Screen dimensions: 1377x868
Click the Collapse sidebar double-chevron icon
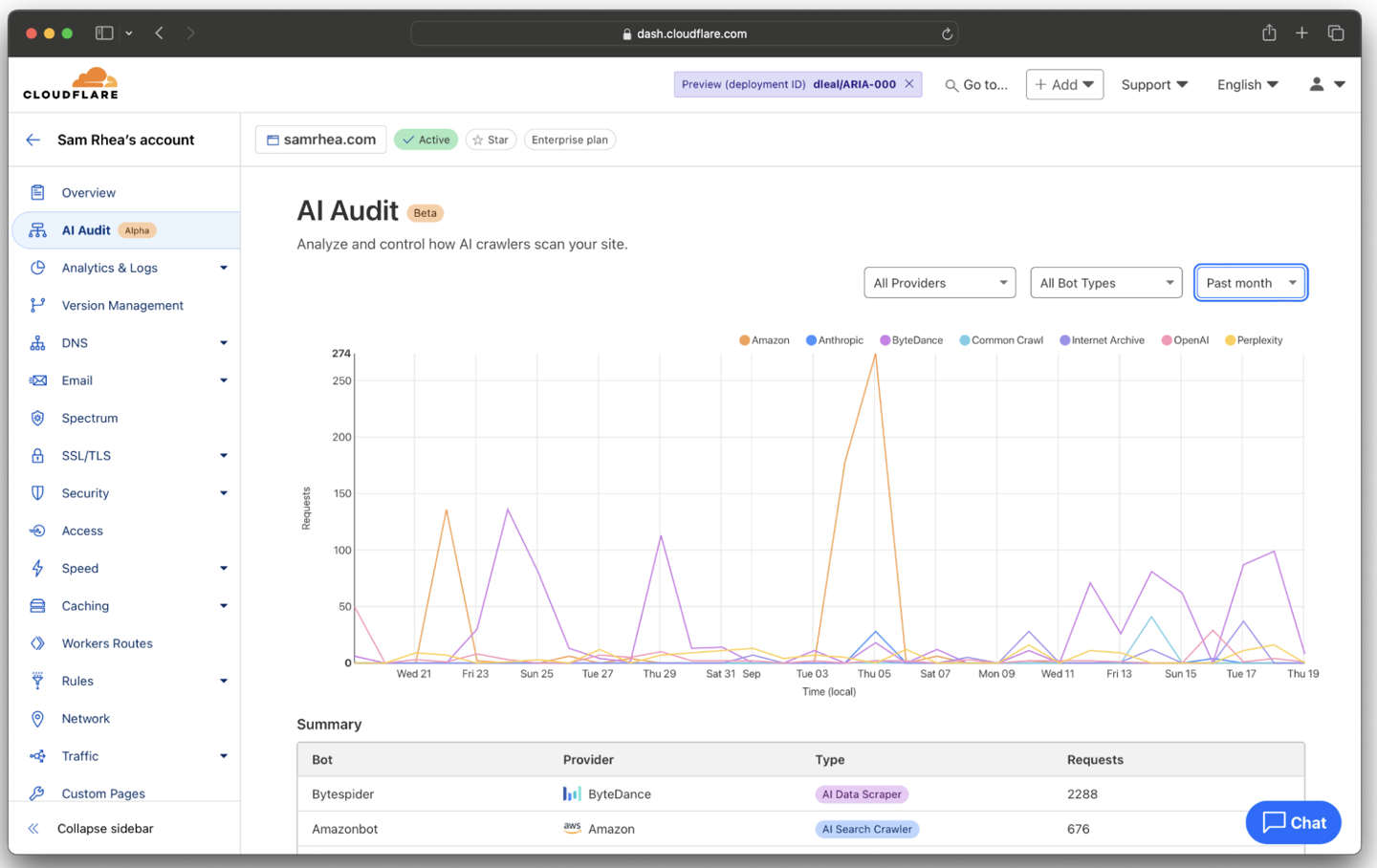pos(33,829)
